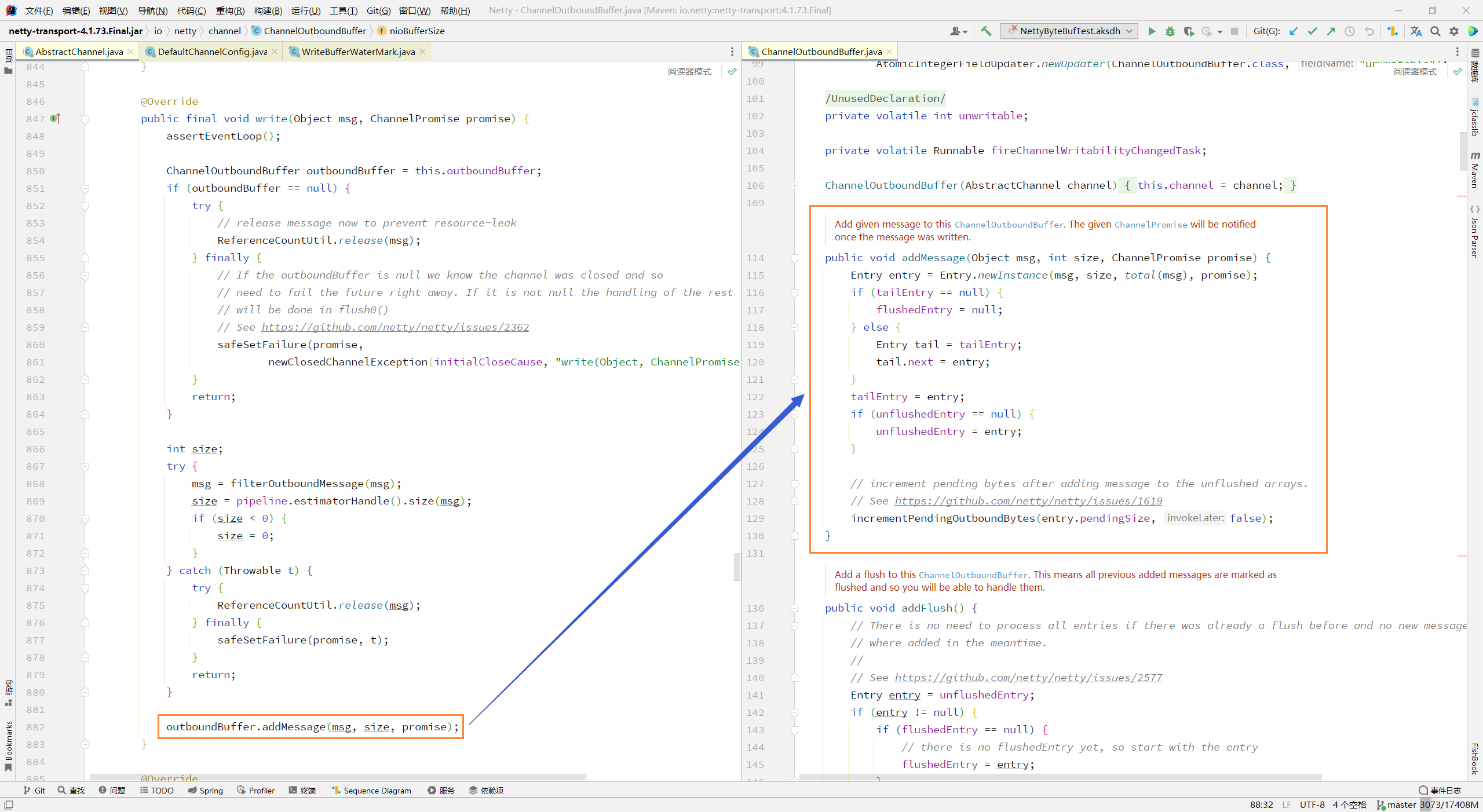Collapse write method fold at line 847
1483x812 pixels.
85,119
